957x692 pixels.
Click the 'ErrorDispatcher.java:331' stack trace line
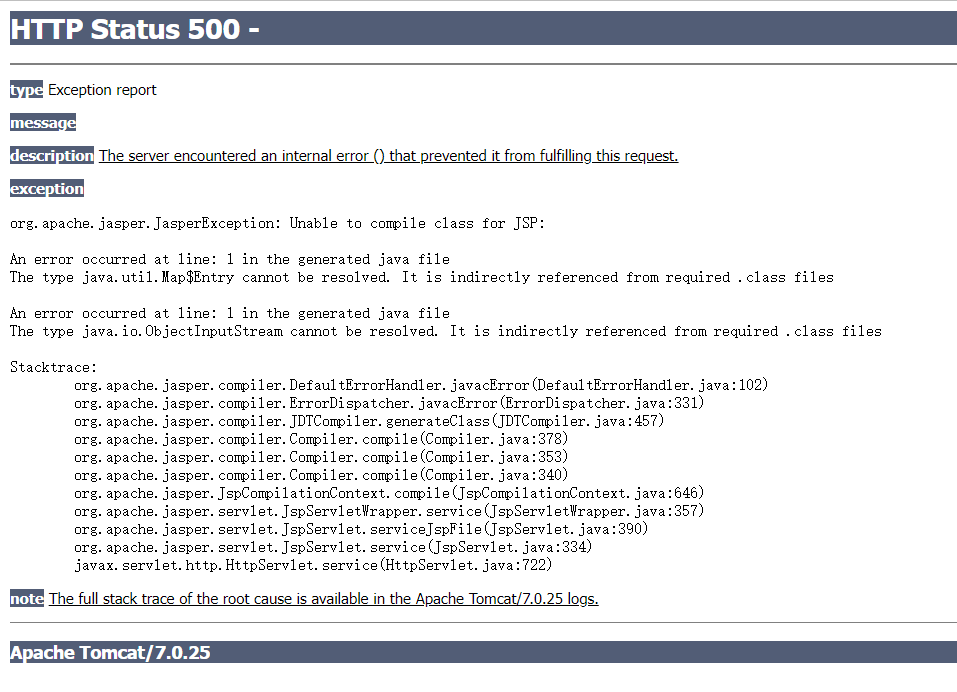389,403
